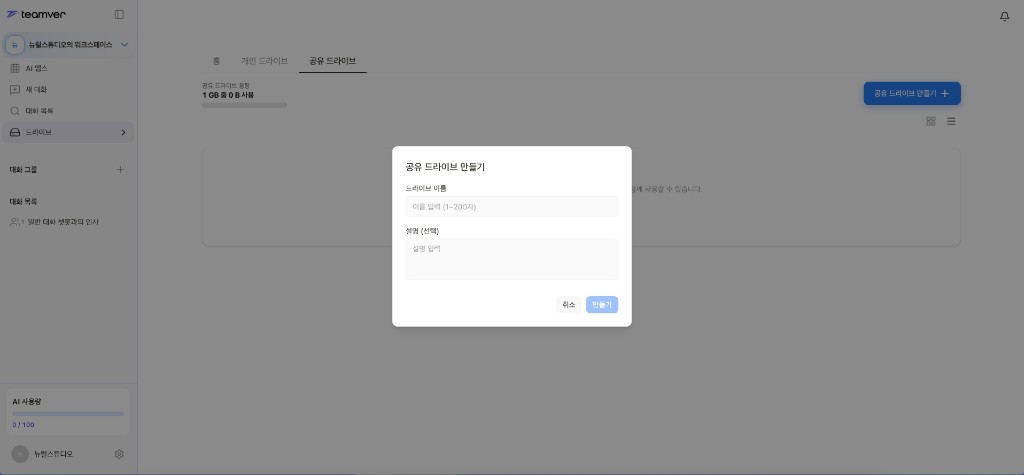Open settings gear at sidebar bottom

point(119,454)
